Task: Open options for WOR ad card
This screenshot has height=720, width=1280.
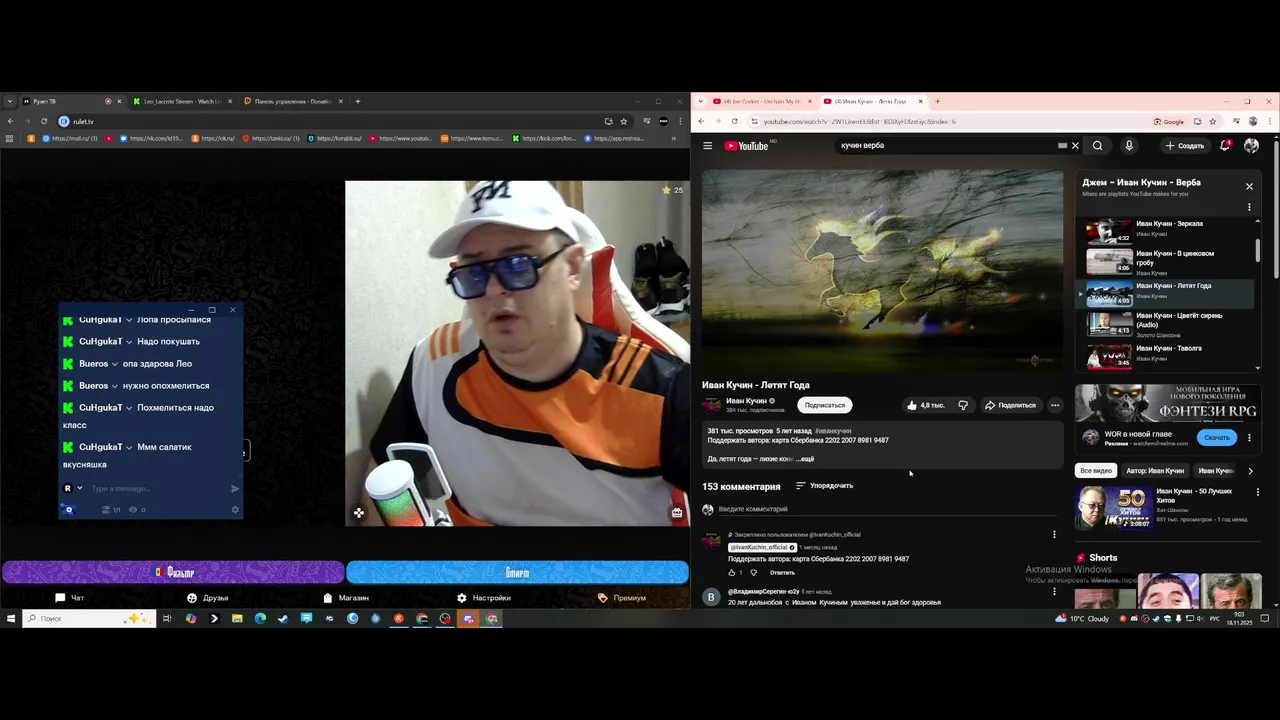Action: [1249, 438]
